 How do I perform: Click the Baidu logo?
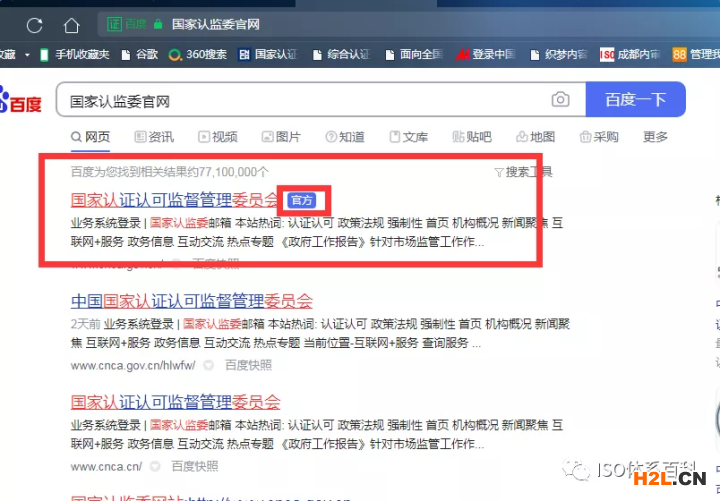click(21, 100)
